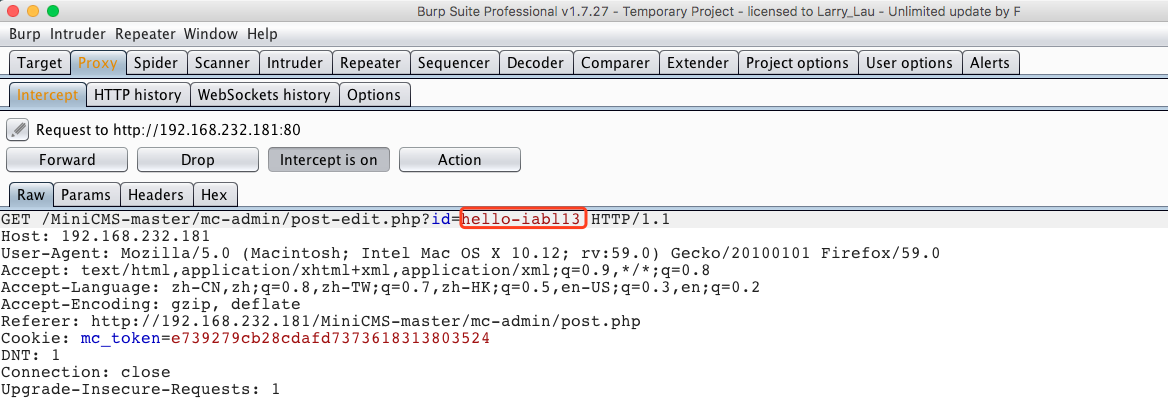The height and width of the screenshot is (402, 1168).
Task: Click the Accept-Language header line
Action: 380,287
